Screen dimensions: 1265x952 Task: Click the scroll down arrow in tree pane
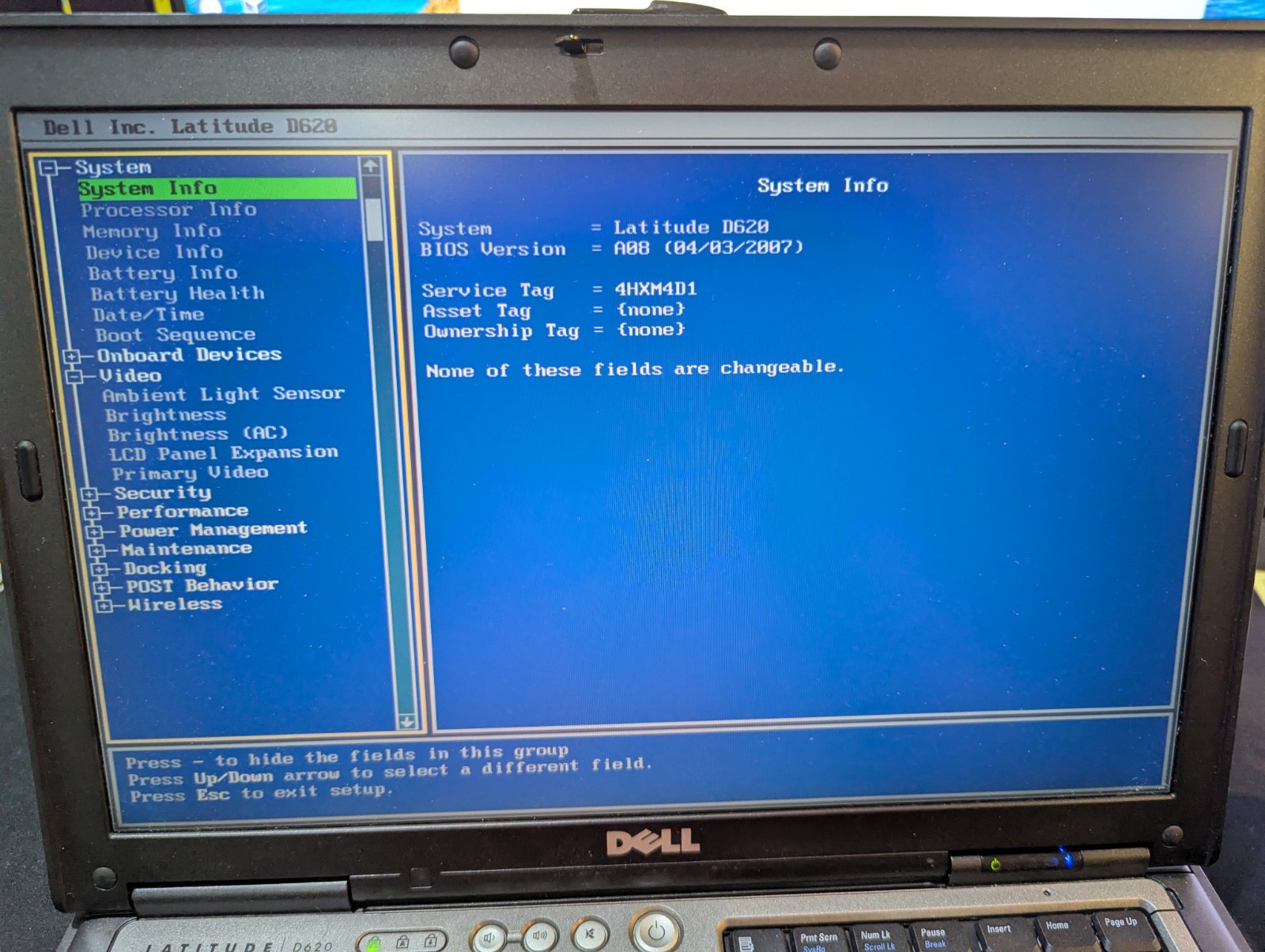(x=406, y=721)
